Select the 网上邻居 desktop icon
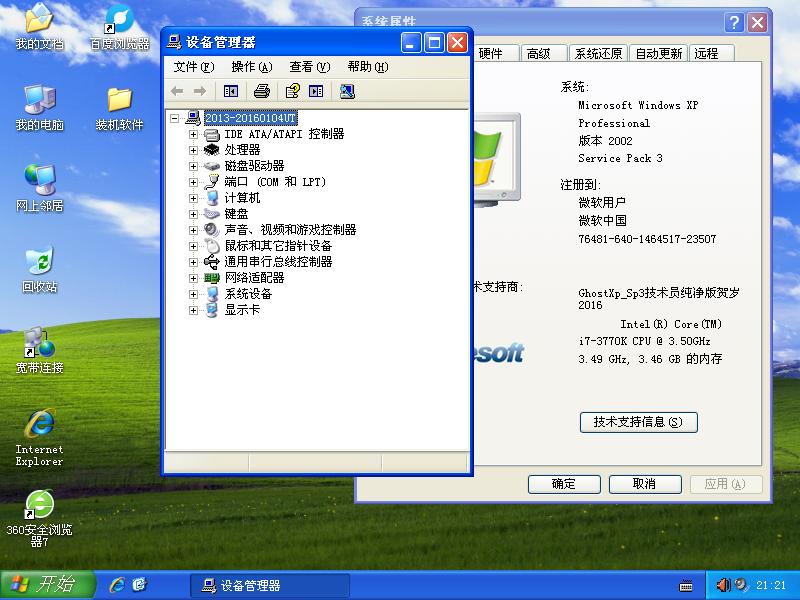Image resolution: width=800 pixels, height=600 pixels. (x=39, y=189)
